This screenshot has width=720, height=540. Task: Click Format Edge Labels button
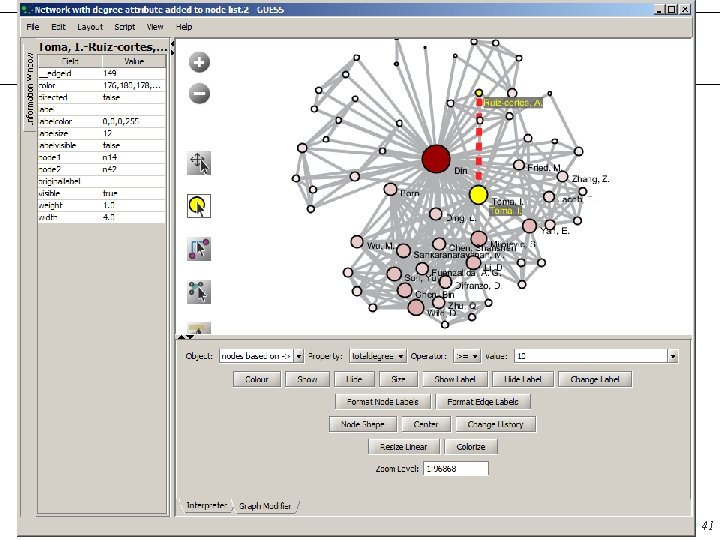tap(483, 402)
